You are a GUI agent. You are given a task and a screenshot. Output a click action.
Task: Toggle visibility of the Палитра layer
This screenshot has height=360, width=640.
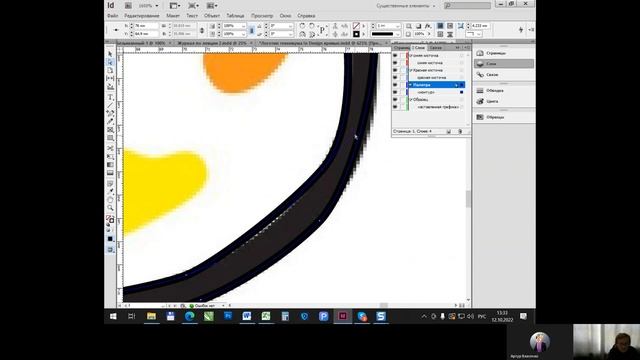coord(395,85)
